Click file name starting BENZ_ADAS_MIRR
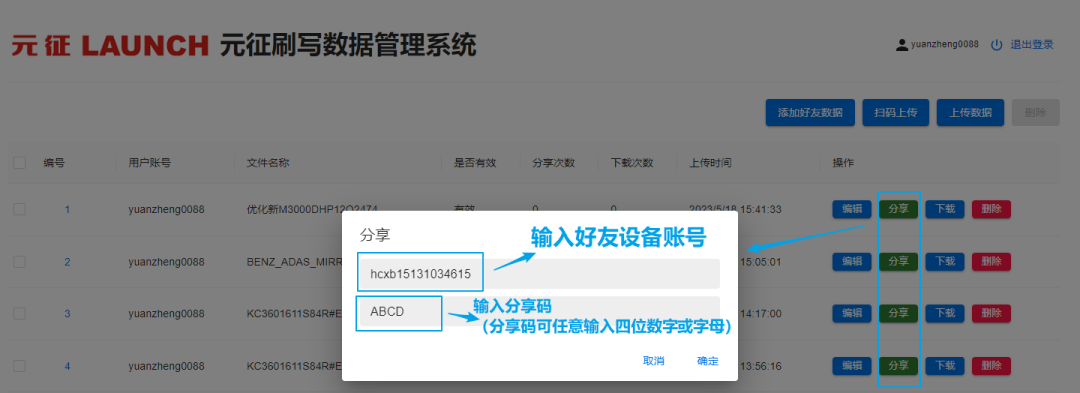This screenshot has width=1080, height=393. tap(294, 262)
